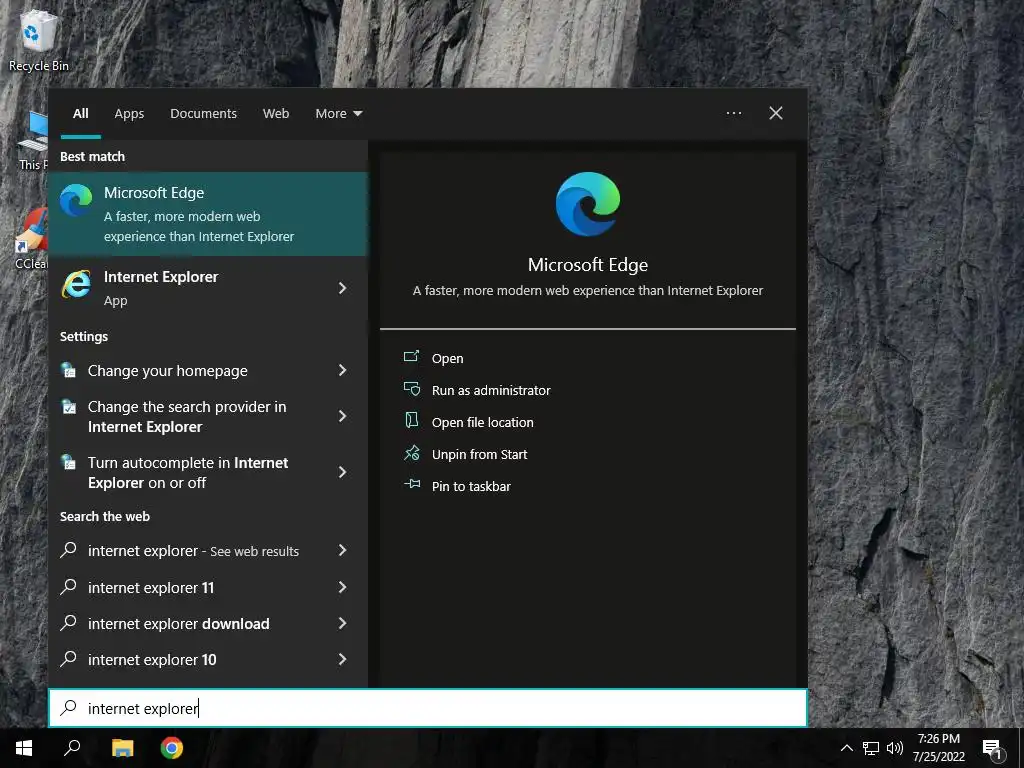Click the taskbar search magnifier icon

tap(72, 748)
